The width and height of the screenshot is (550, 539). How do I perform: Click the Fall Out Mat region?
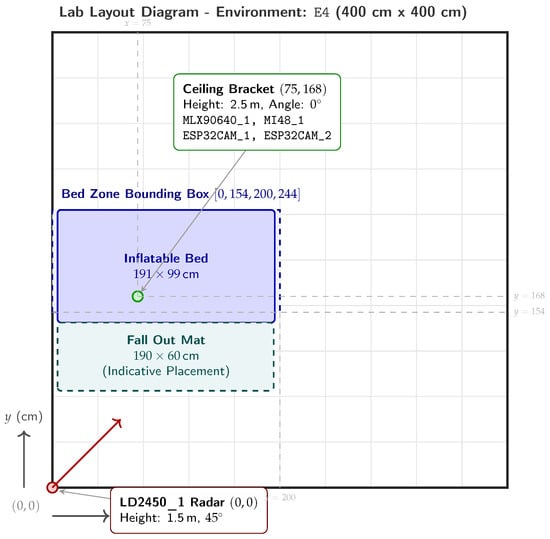(166, 356)
